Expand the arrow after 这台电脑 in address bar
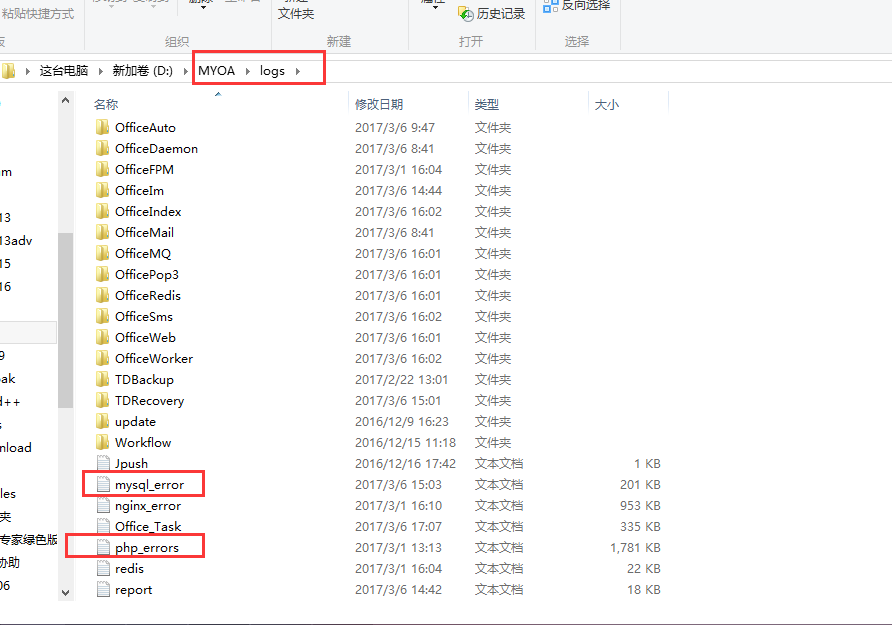The width and height of the screenshot is (892, 625). tap(100, 71)
